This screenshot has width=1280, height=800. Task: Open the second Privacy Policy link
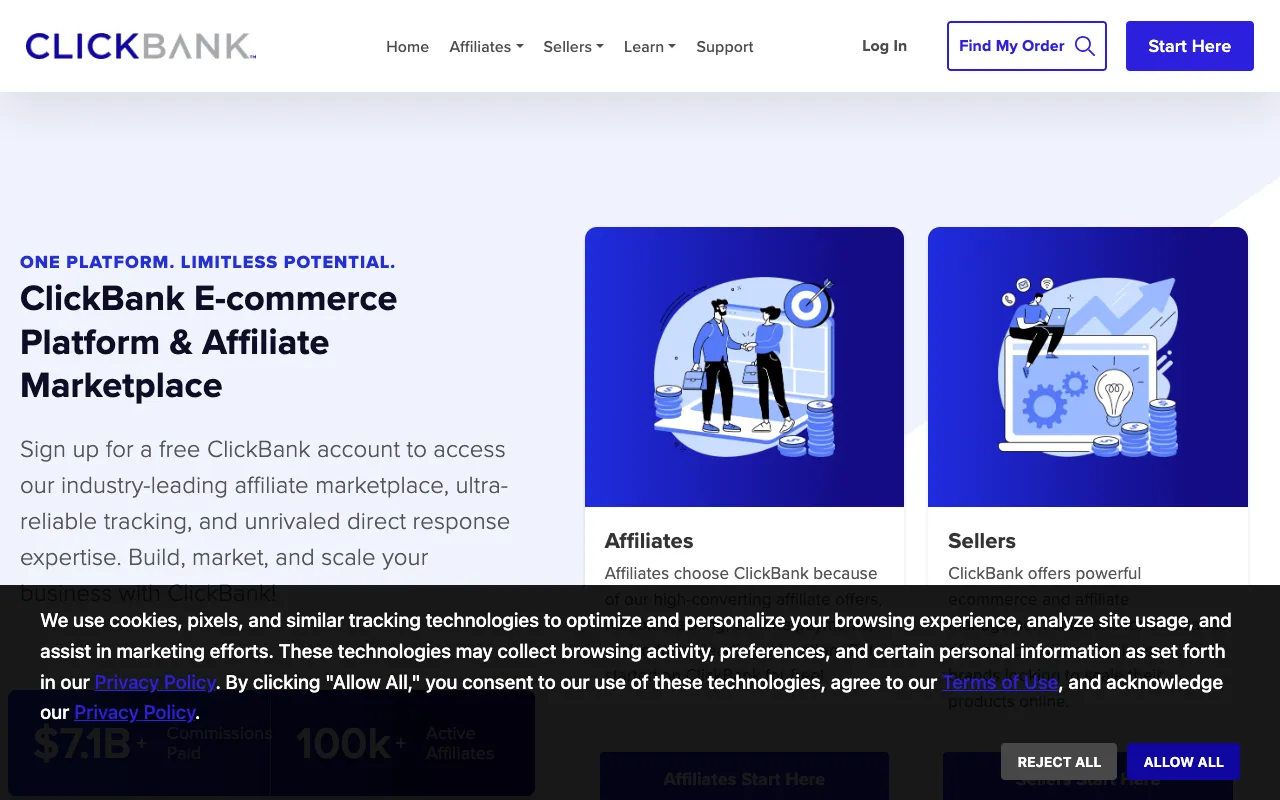(134, 712)
